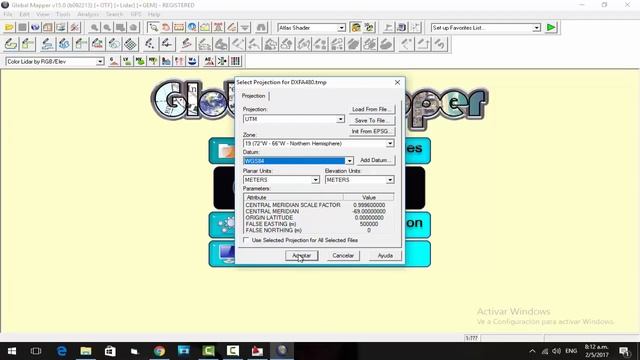The height and width of the screenshot is (360, 640).
Task: Click the Add Datum button
Action: (x=376, y=160)
